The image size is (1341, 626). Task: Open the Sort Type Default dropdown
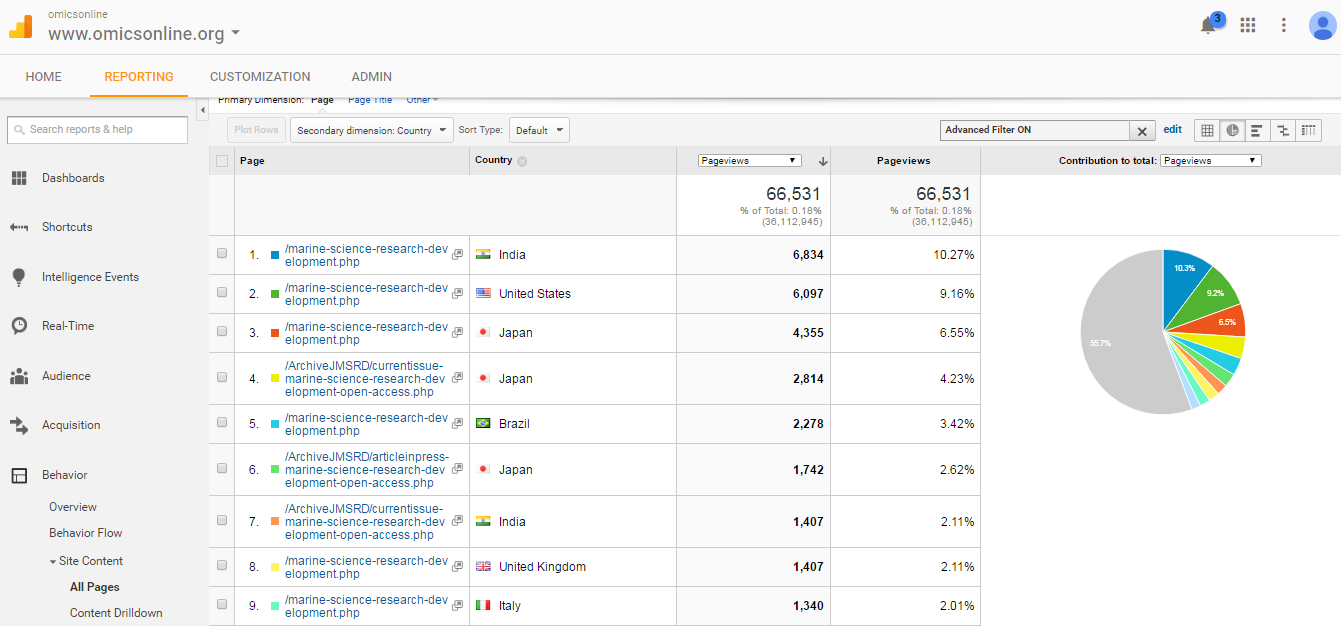539,130
